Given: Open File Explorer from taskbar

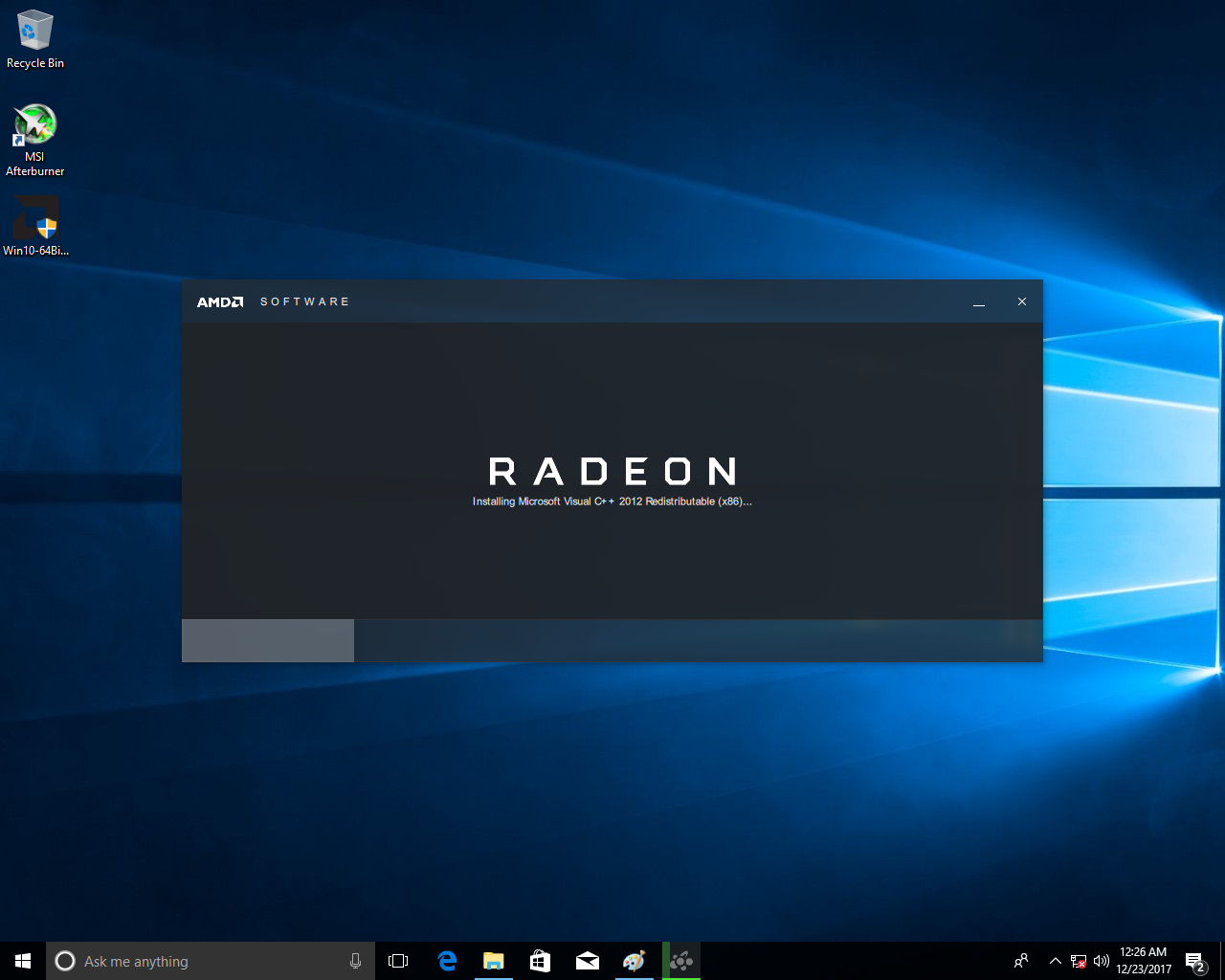Looking at the screenshot, I should (x=493, y=961).
